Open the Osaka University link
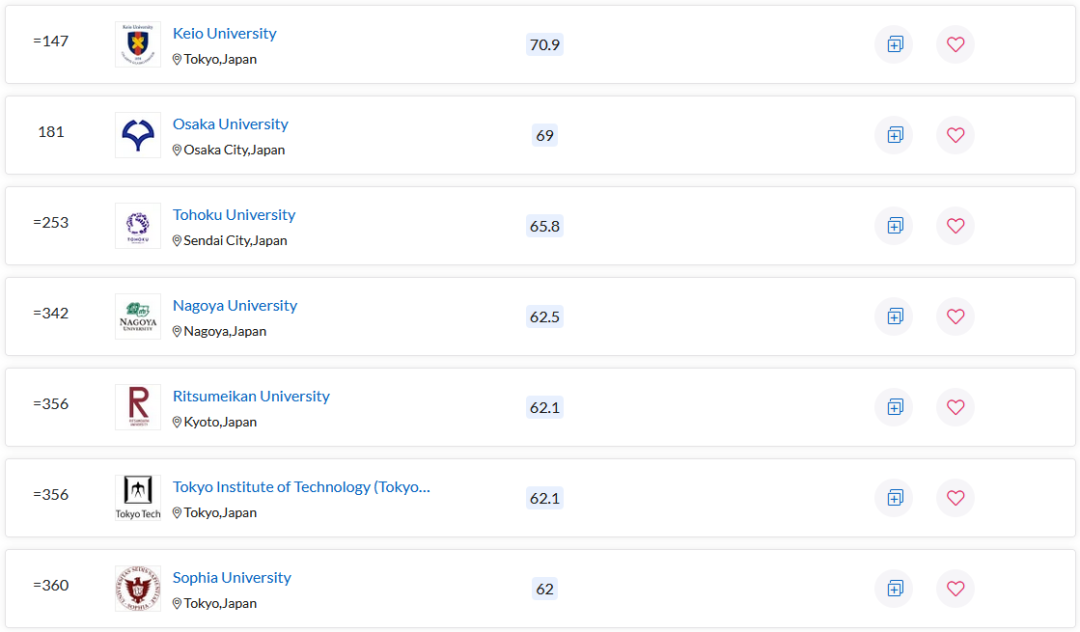Image resolution: width=1080 pixels, height=632 pixels. coord(230,124)
